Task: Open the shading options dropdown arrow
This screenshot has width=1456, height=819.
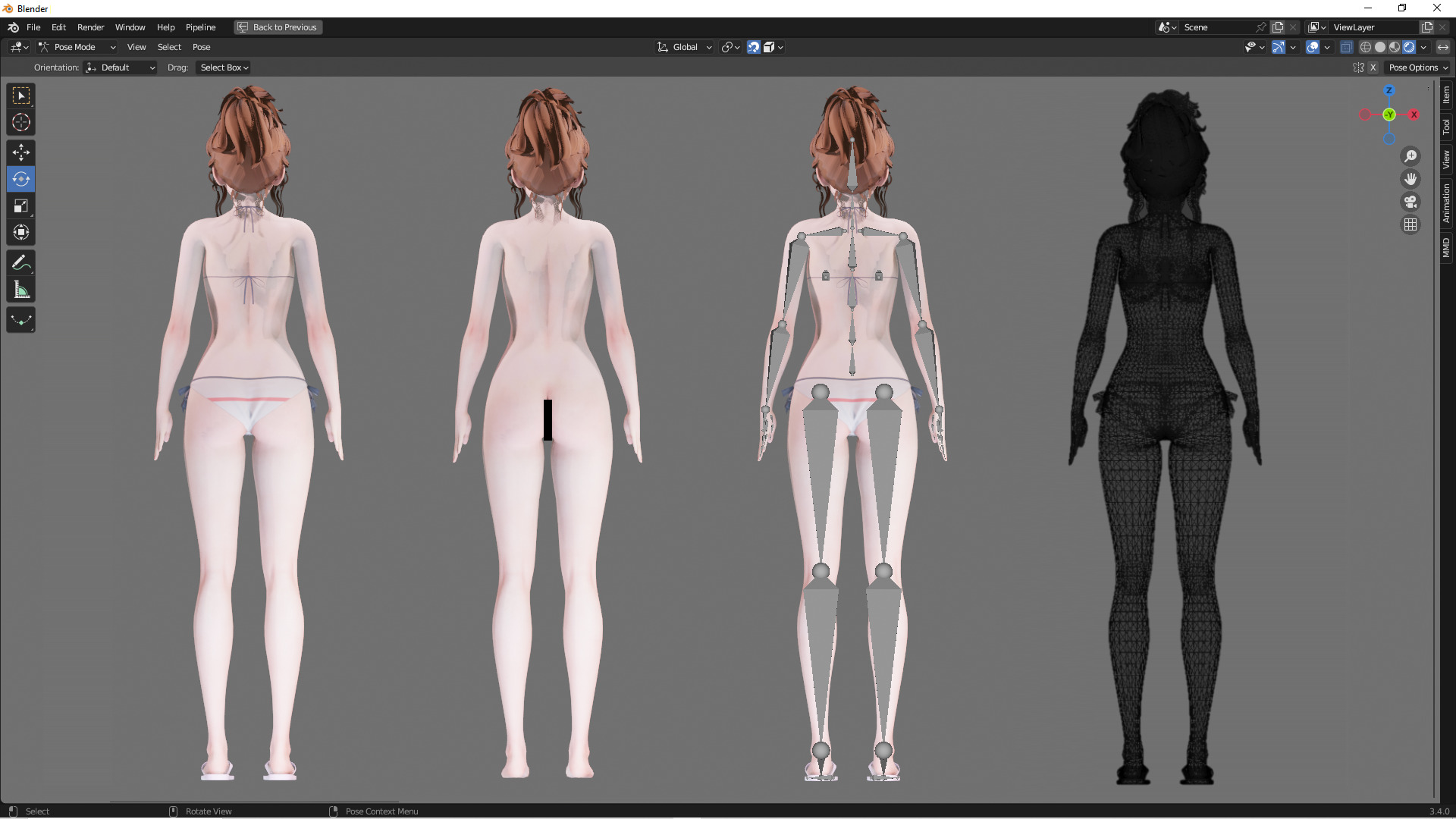Action: tap(1423, 47)
